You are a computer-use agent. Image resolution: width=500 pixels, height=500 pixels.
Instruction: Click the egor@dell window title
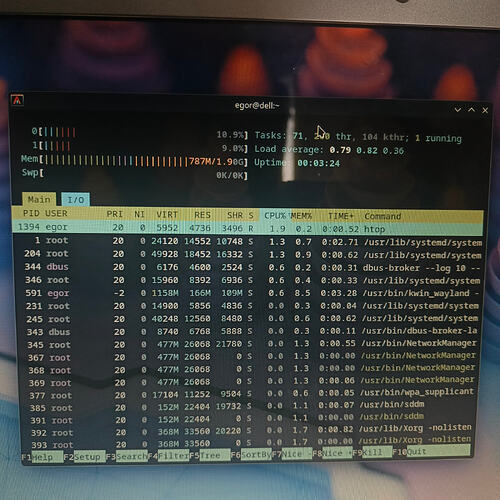coord(257,105)
